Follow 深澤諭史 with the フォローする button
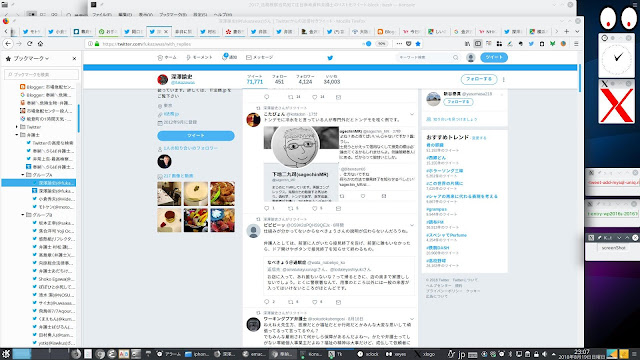The image size is (640, 360). click(x=479, y=79)
